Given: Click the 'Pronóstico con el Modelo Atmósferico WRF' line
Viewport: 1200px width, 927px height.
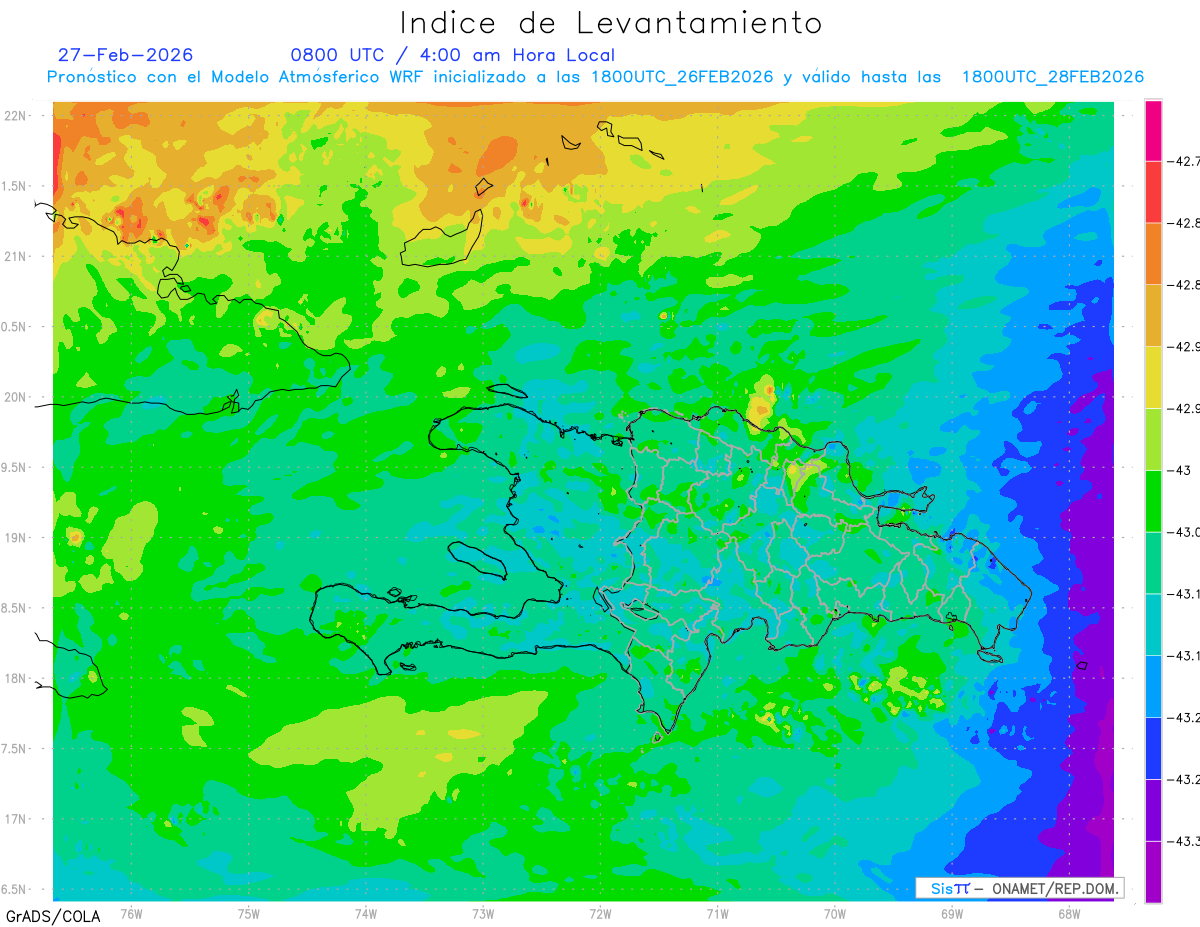Looking at the screenshot, I should coord(595,77).
